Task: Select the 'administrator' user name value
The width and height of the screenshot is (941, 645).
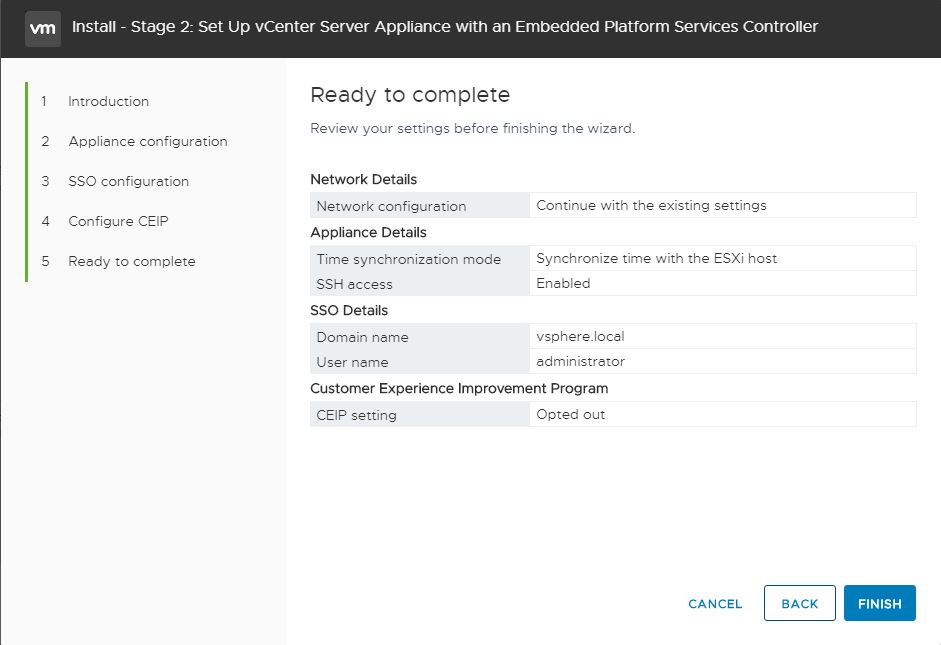Action: (580, 362)
